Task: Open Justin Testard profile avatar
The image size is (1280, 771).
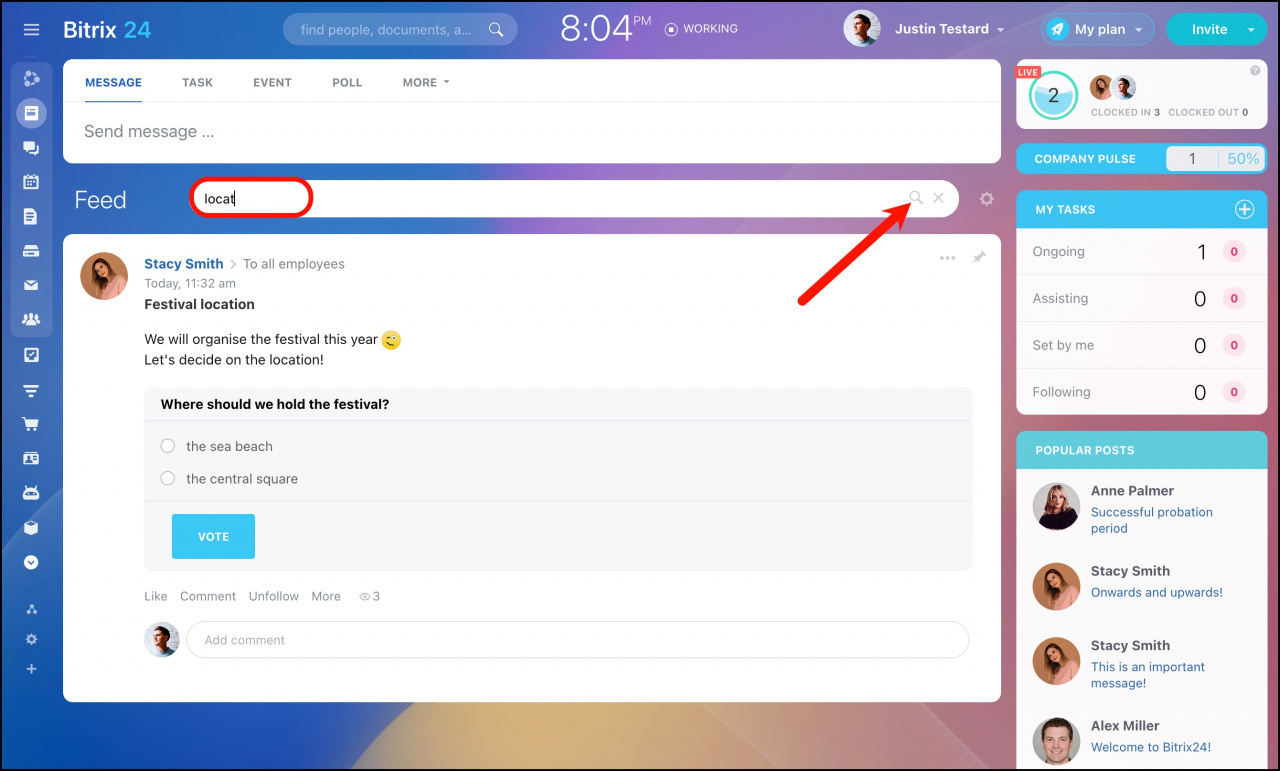Action: tap(862, 29)
